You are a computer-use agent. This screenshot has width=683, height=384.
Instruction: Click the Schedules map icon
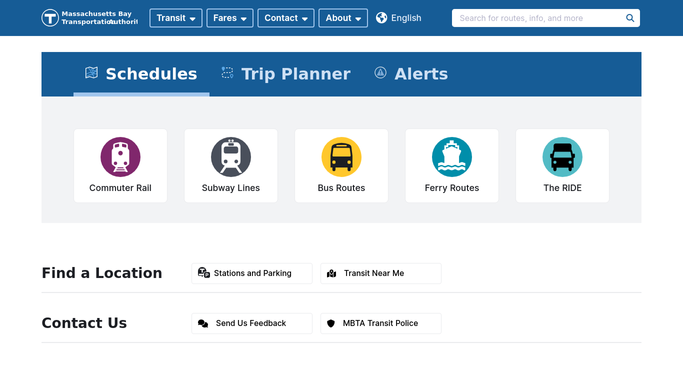tap(91, 73)
